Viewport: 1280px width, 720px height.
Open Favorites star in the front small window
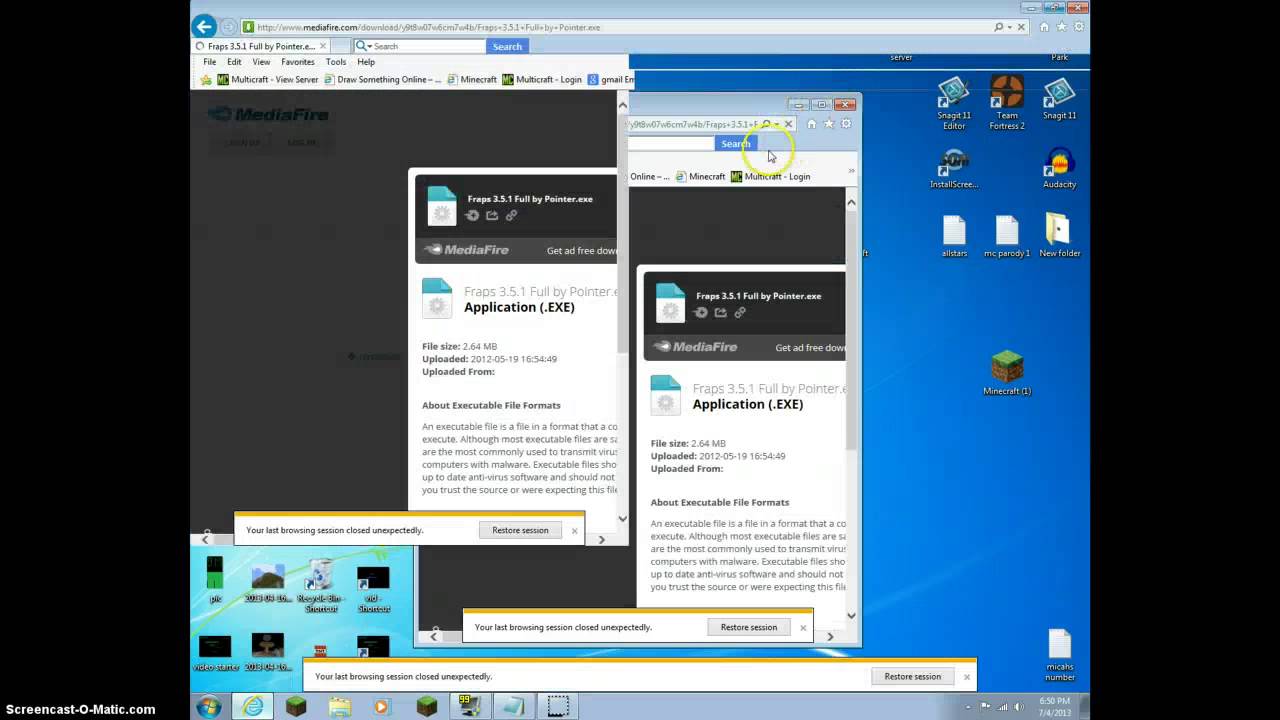coord(828,124)
